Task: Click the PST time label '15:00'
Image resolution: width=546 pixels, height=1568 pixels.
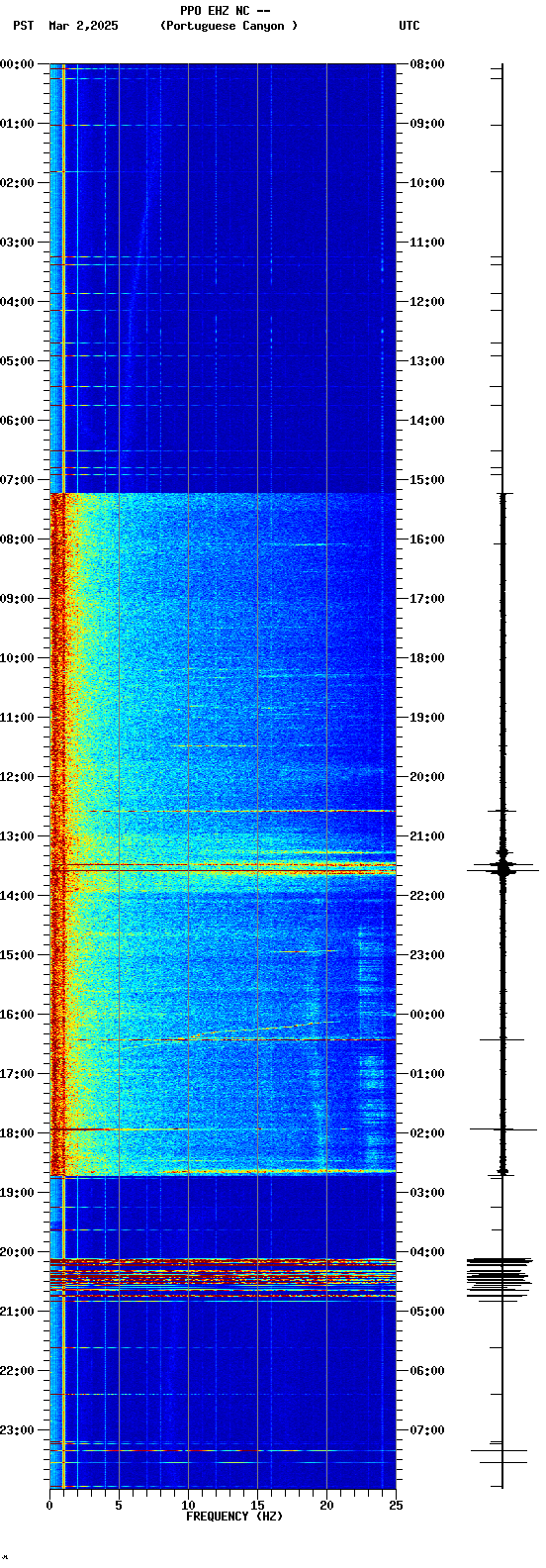Action: (x=17, y=955)
